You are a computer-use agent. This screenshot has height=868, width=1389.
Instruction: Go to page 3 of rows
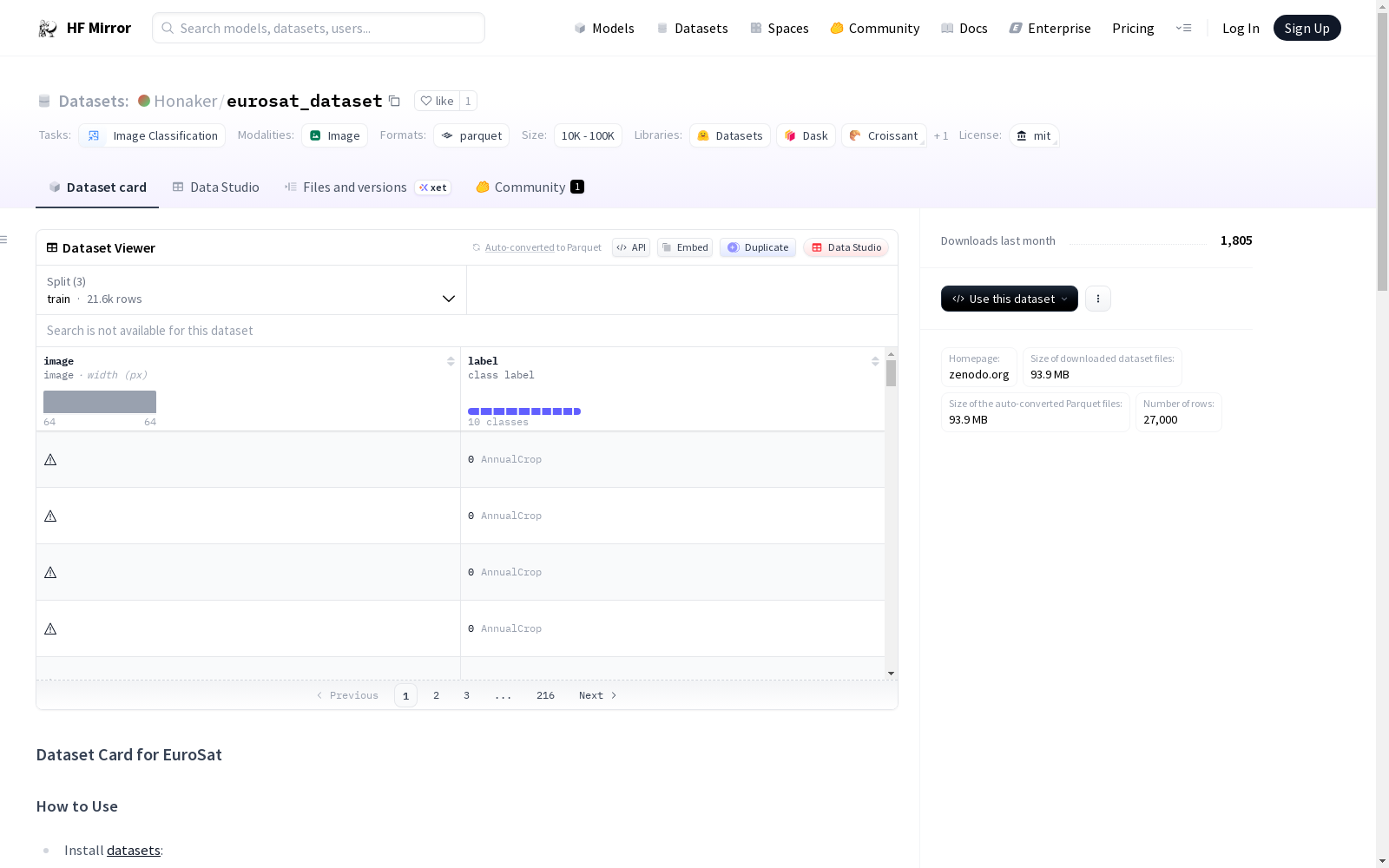tap(466, 695)
